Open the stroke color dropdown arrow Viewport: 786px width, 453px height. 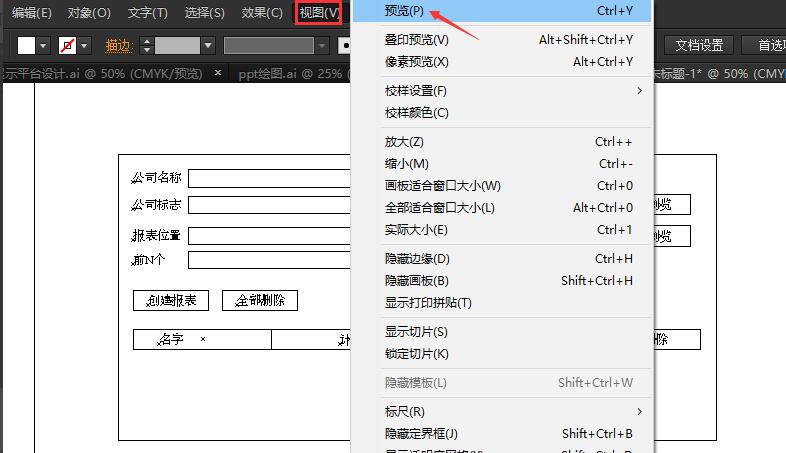(x=84, y=46)
